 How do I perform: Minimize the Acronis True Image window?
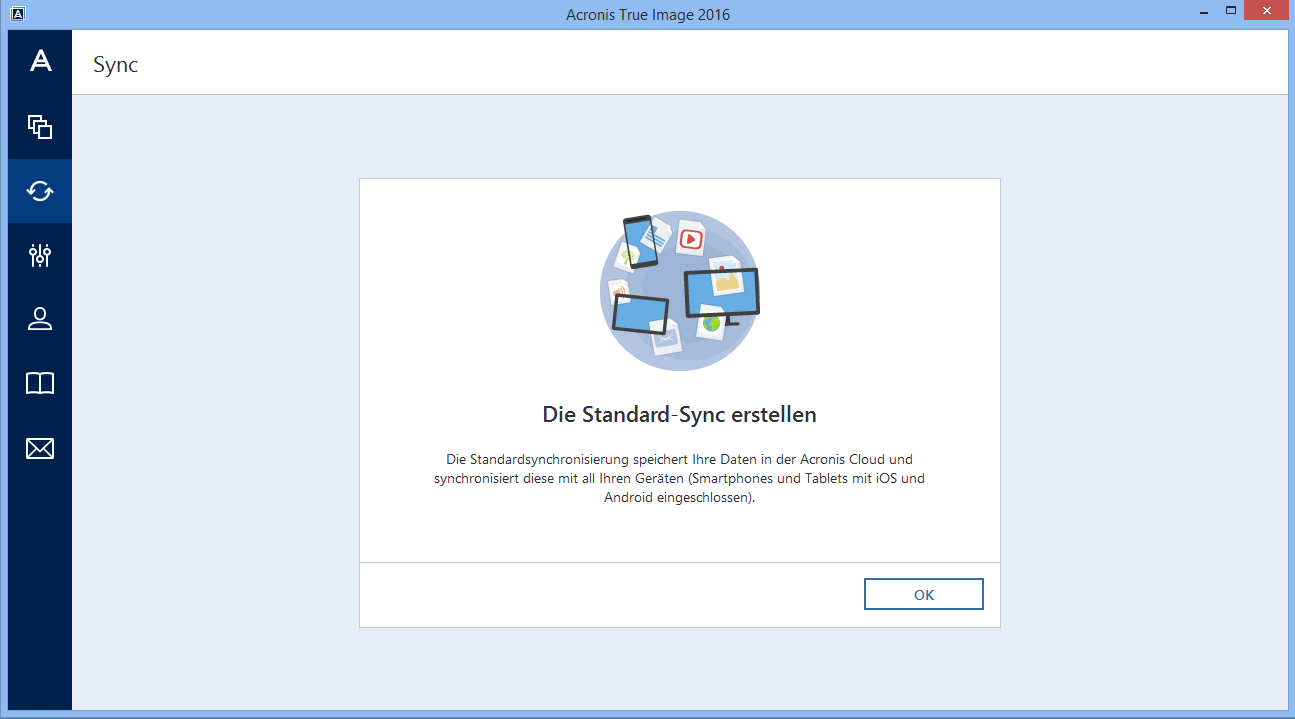pyautogui.click(x=1205, y=12)
